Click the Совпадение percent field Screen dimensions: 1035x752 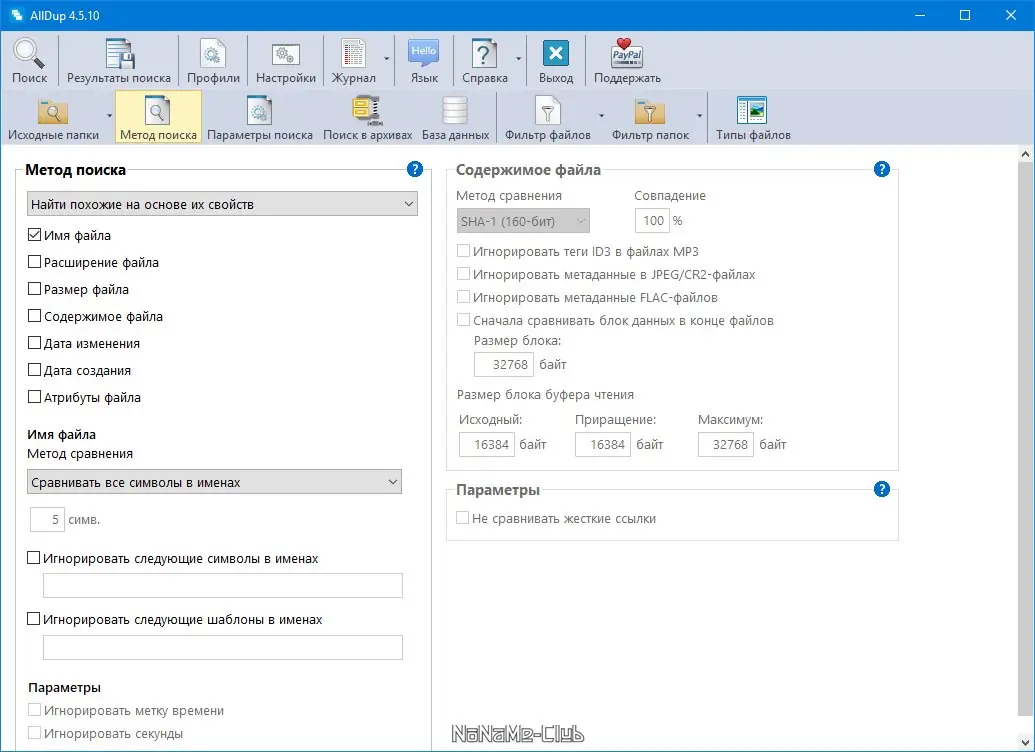tap(652, 221)
